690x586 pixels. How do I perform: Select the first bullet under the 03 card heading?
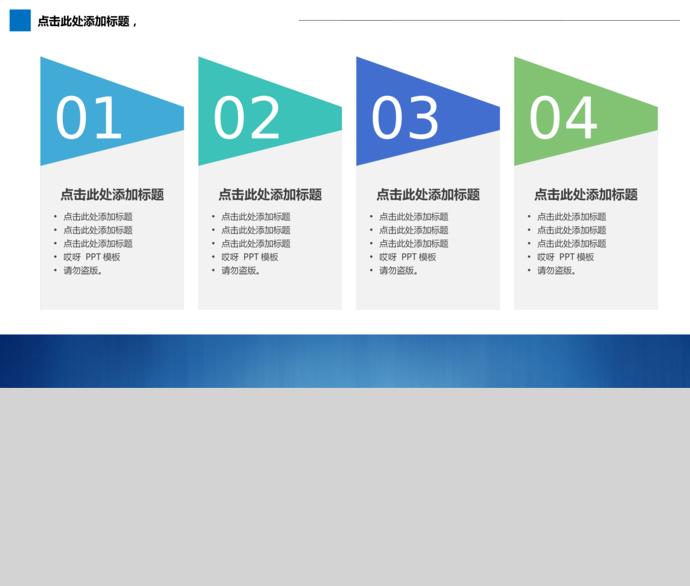[x=414, y=216]
